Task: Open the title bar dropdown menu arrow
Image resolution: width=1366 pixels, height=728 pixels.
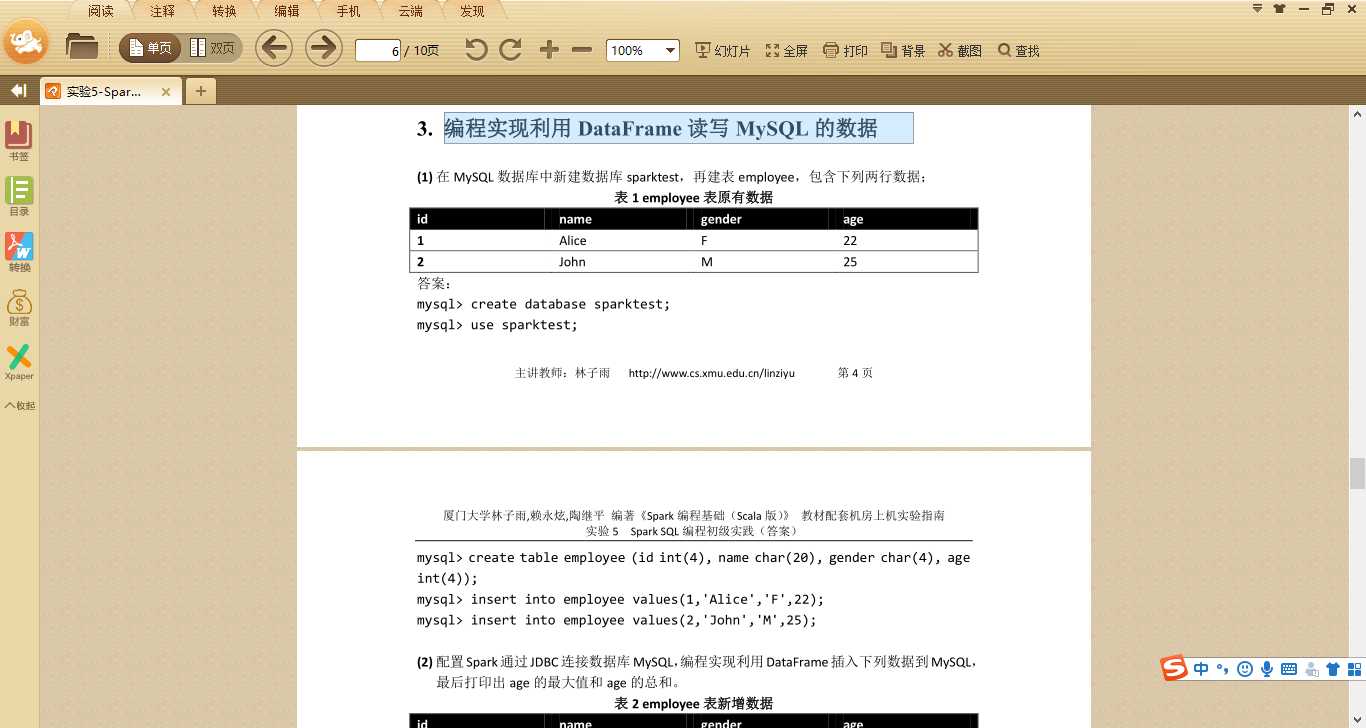Action: point(1258,9)
